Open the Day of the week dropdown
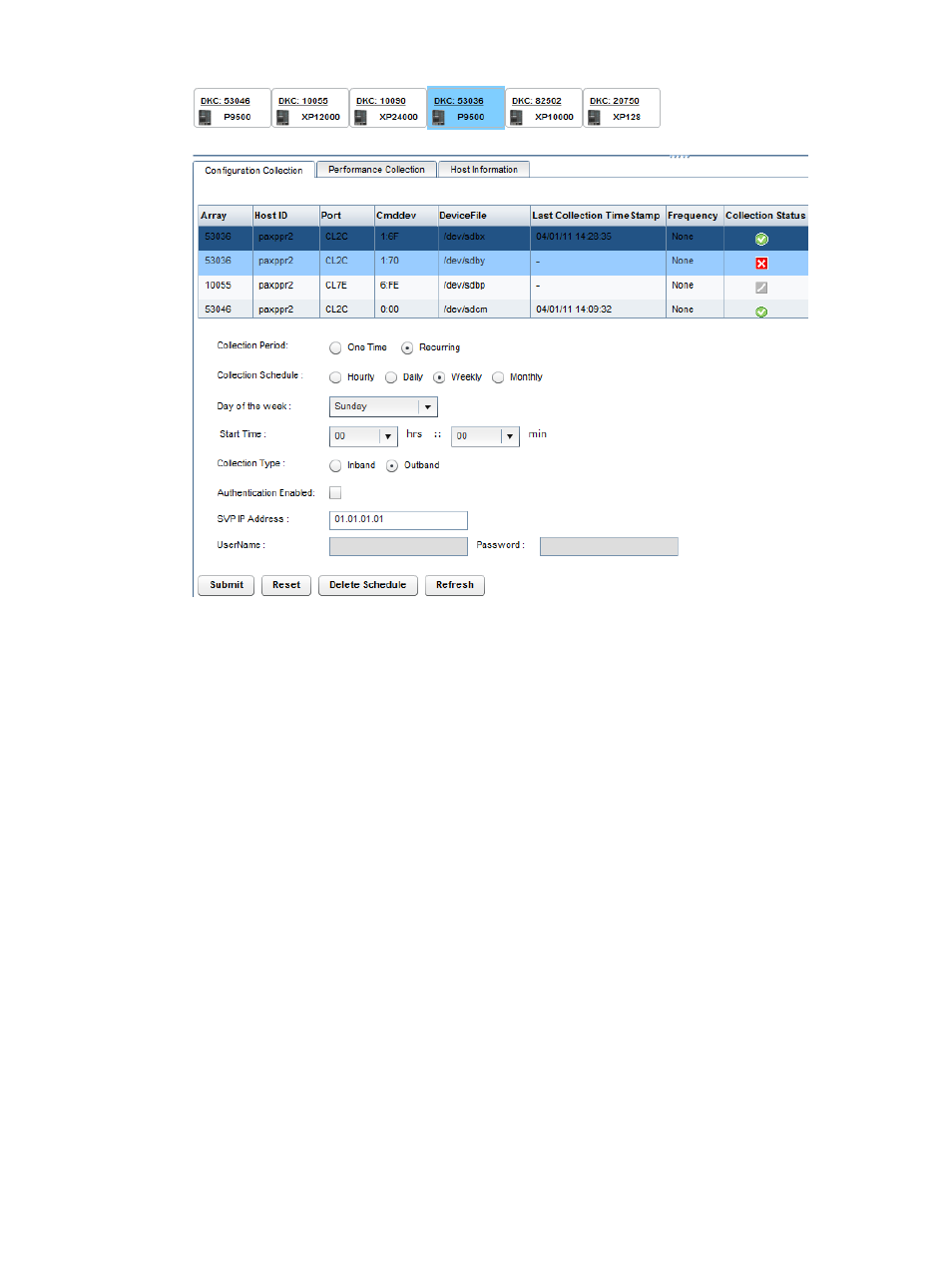This screenshot has height=1268, width=952. (x=383, y=407)
